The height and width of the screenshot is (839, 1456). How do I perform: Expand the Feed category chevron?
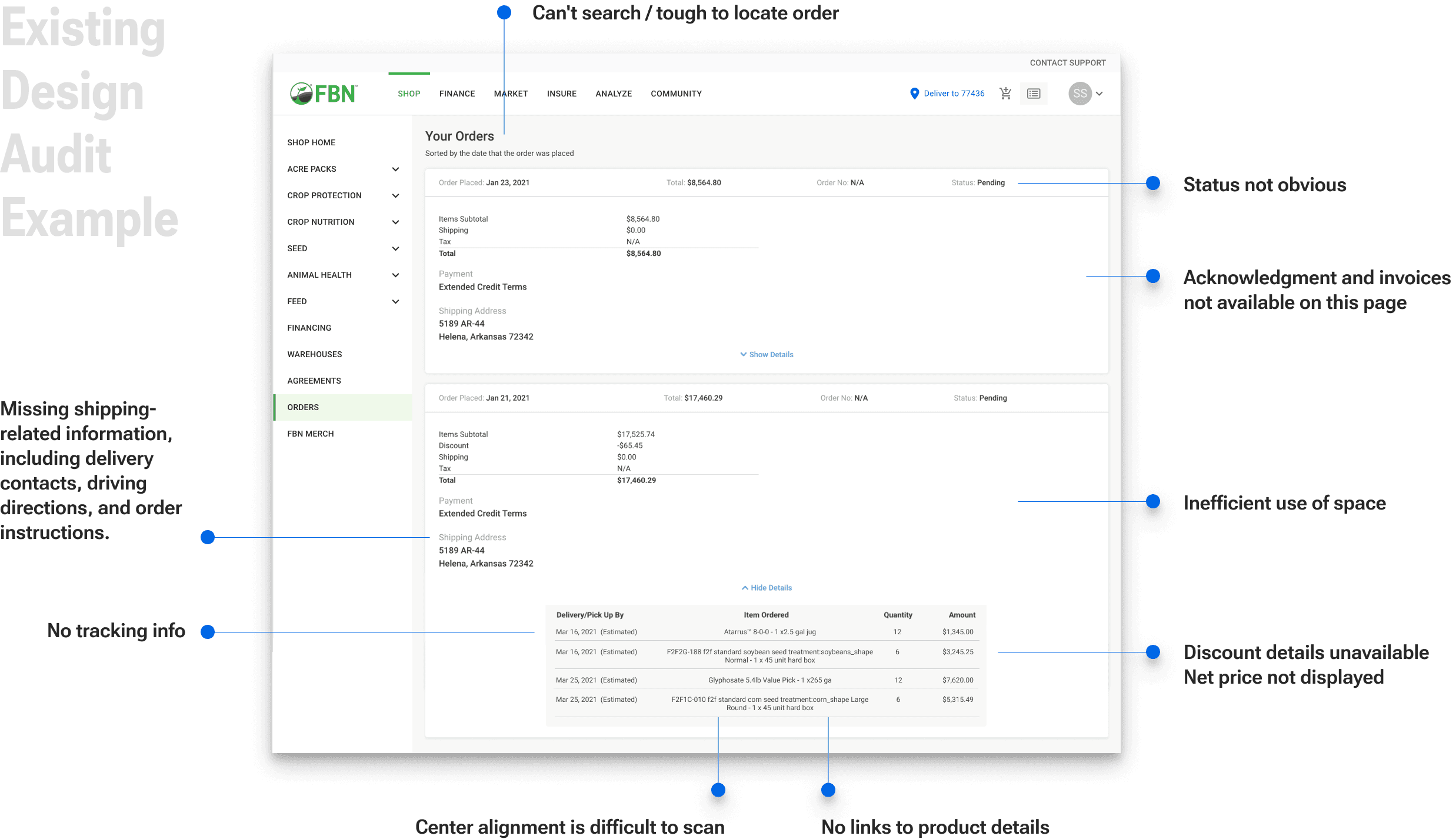coord(395,302)
